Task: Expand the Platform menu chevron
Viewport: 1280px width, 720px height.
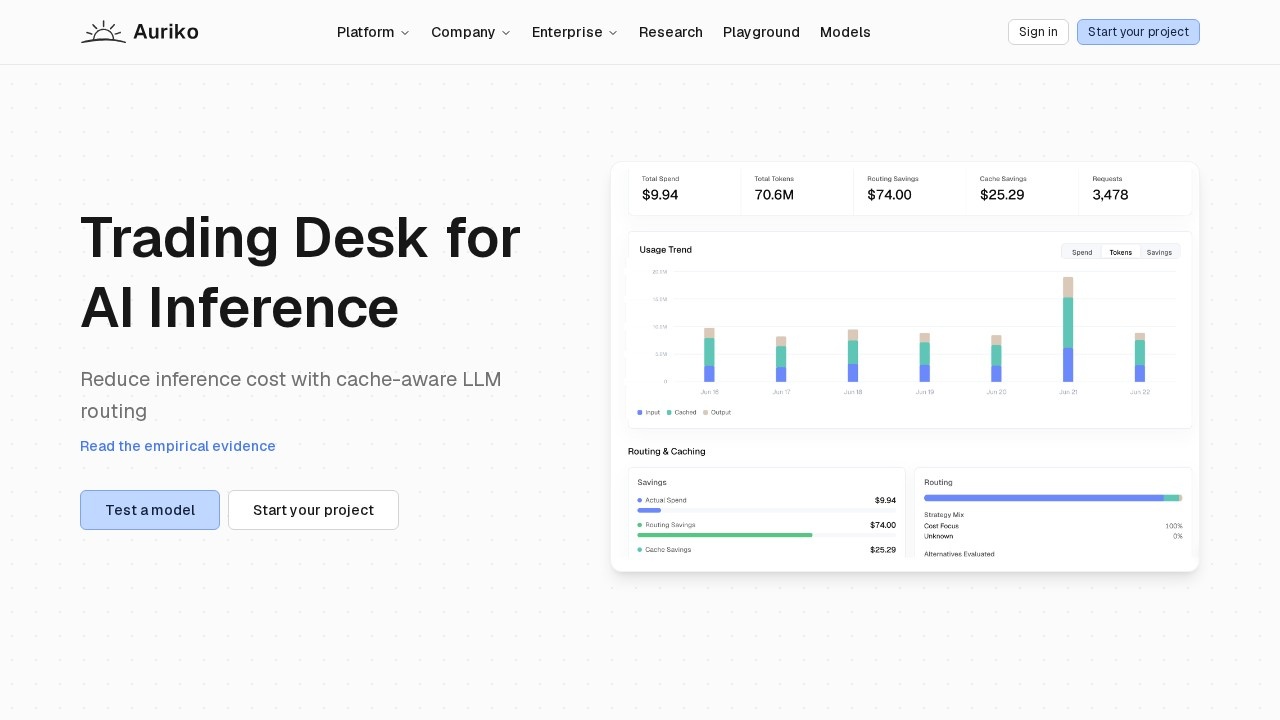Action: click(x=405, y=33)
